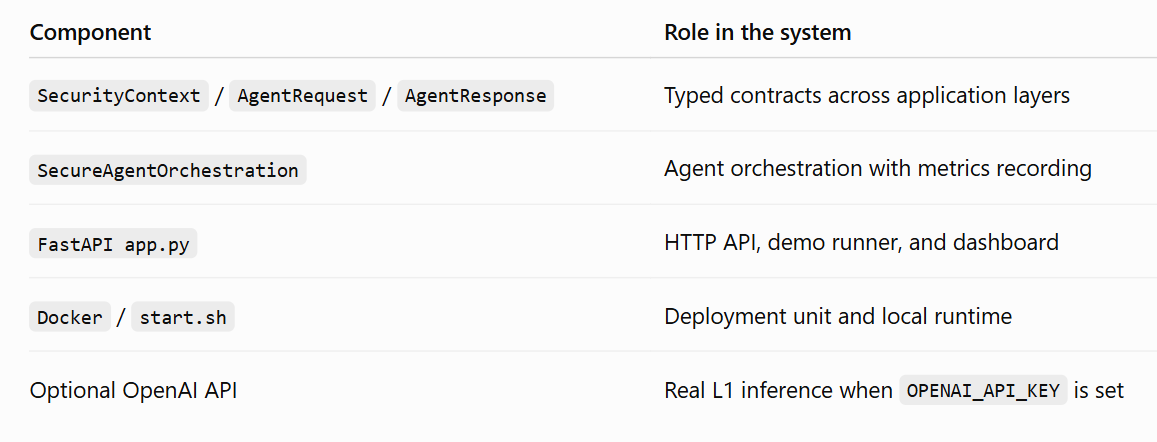Select text Typed contracts across application layers
The image size is (1157, 442).
[867, 96]
